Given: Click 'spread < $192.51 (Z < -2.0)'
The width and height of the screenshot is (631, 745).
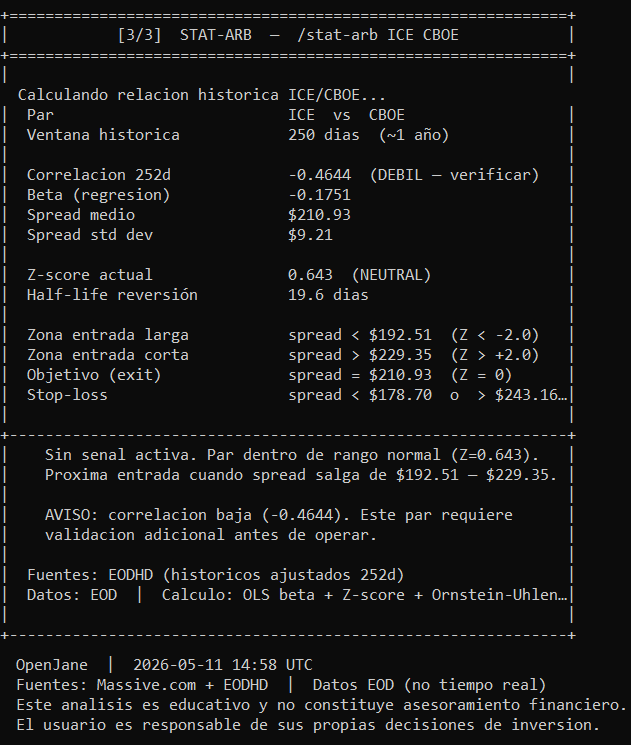Looking at the screenshot, I should [x=413, y=335].
